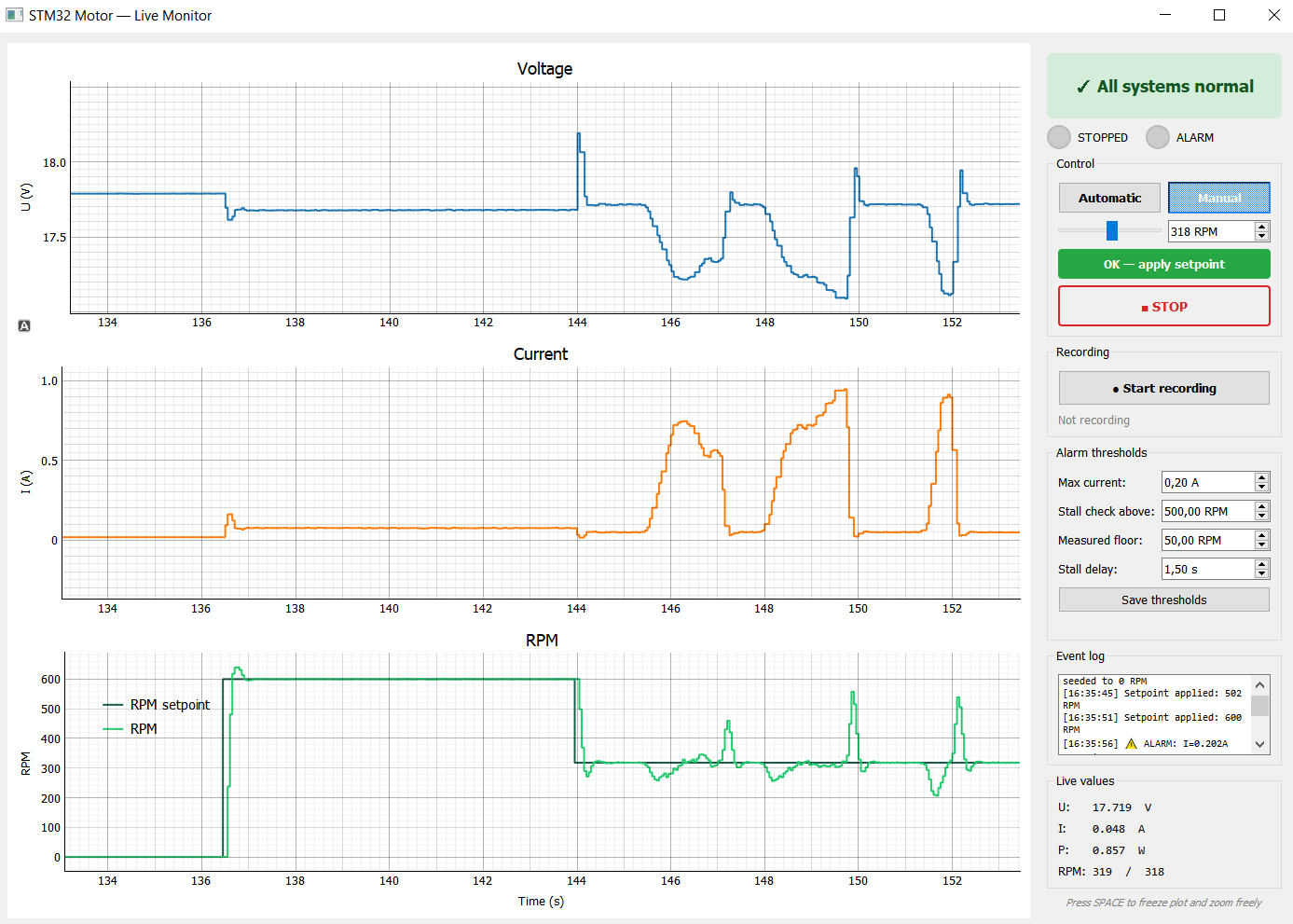1293x924 pixels.
Task: Maximize the Live Monitor window
Action: point(1219,15)
